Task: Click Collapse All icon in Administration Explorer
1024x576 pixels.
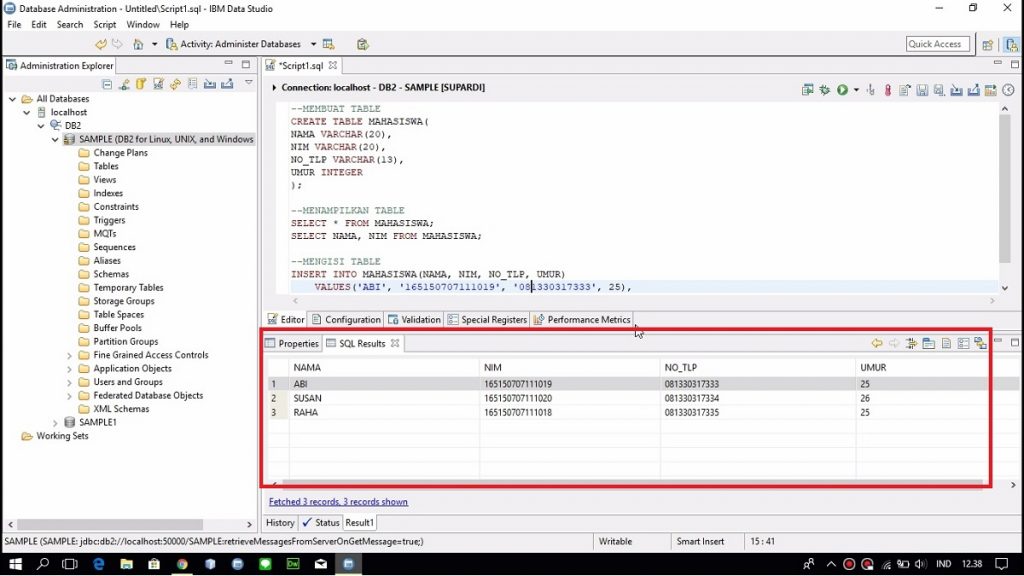Action: coord(108,84)
